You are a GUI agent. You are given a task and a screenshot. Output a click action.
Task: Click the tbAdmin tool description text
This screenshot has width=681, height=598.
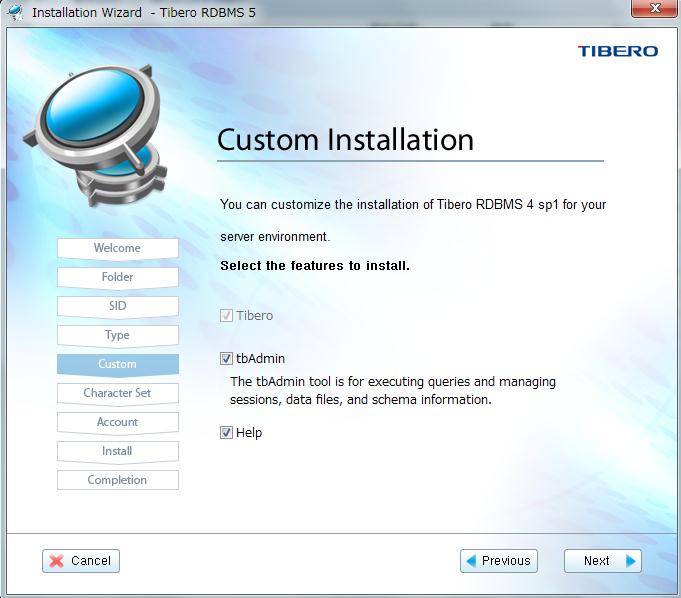393,390
